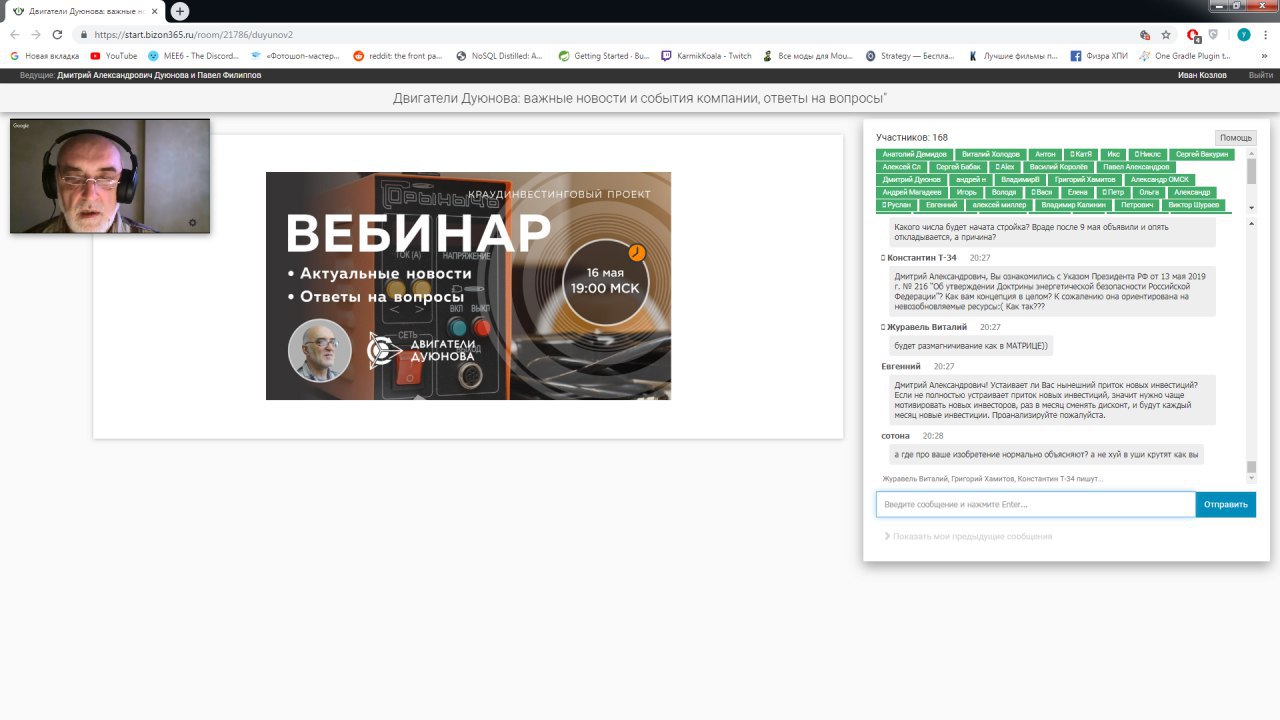Select participant Павел Александров
The height and width of the screenshot is (720, 1280).
tap(1135, 167)
